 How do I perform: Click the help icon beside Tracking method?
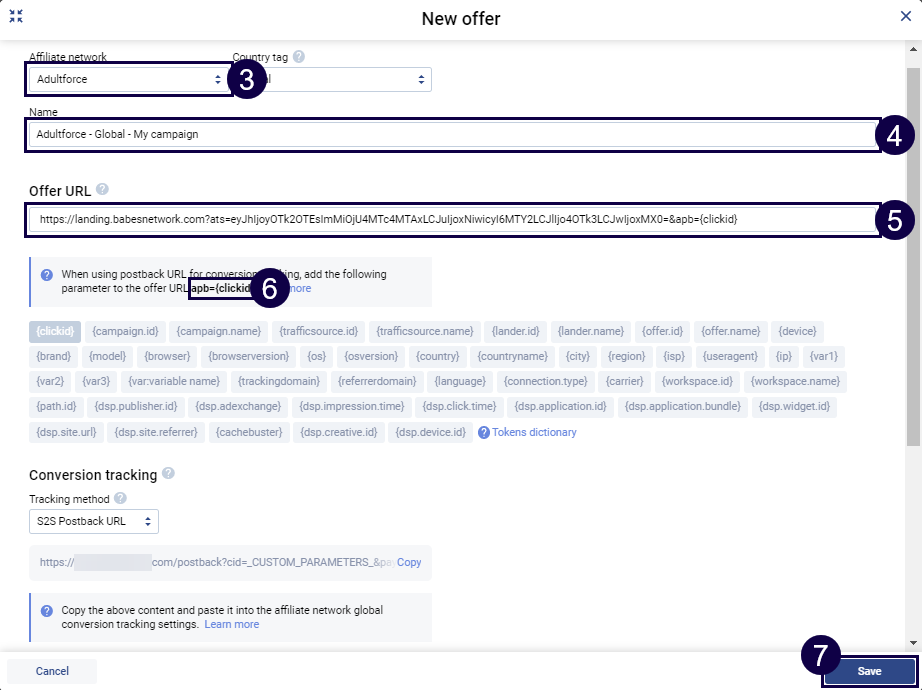point(120,498)
